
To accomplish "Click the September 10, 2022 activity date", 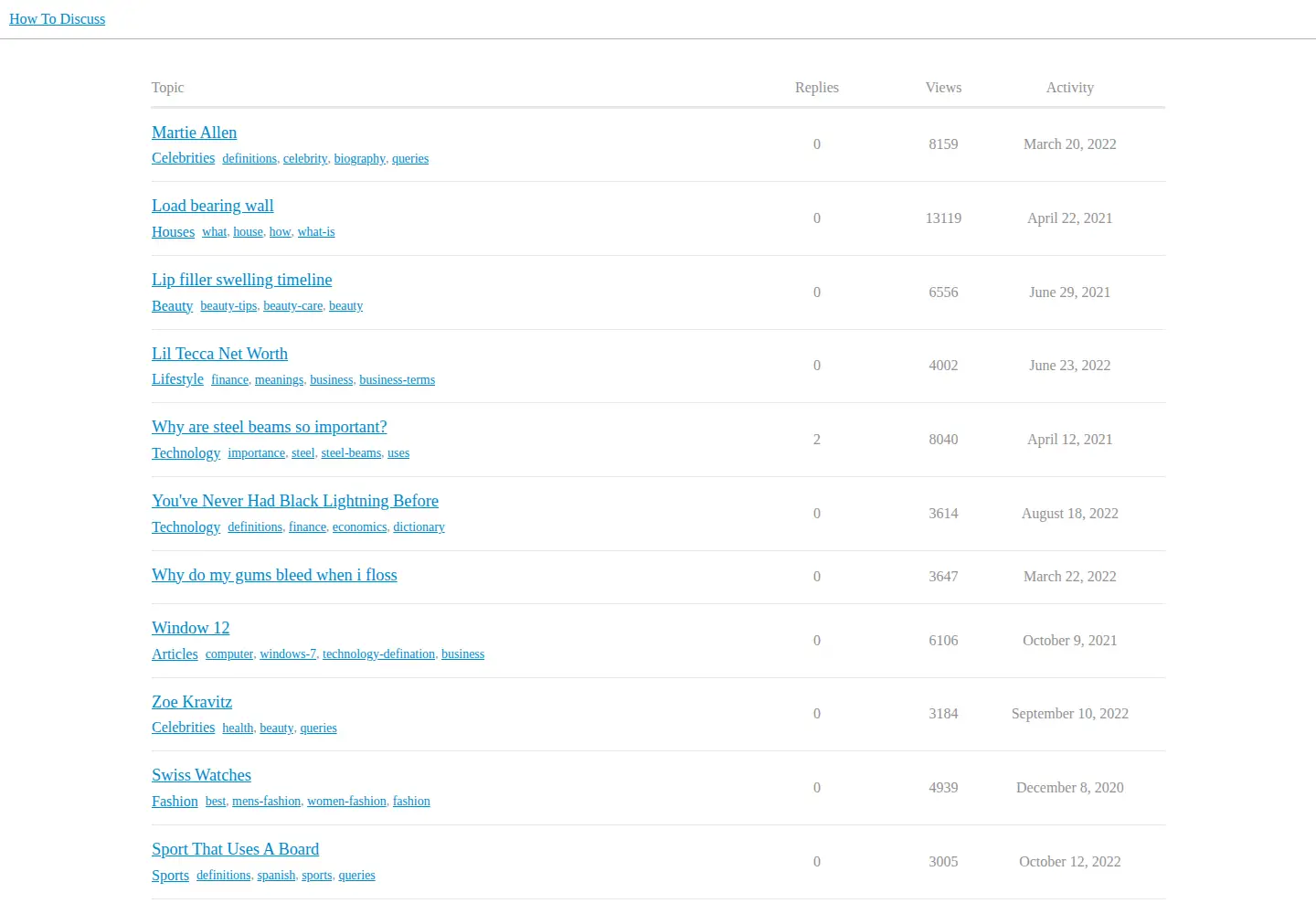I will click(1070, 714).
